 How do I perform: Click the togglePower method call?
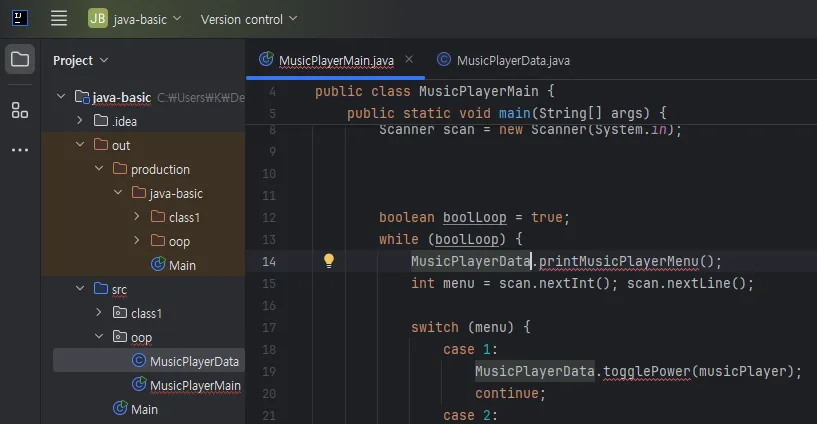pyautogui.click(x=647, y=371)
